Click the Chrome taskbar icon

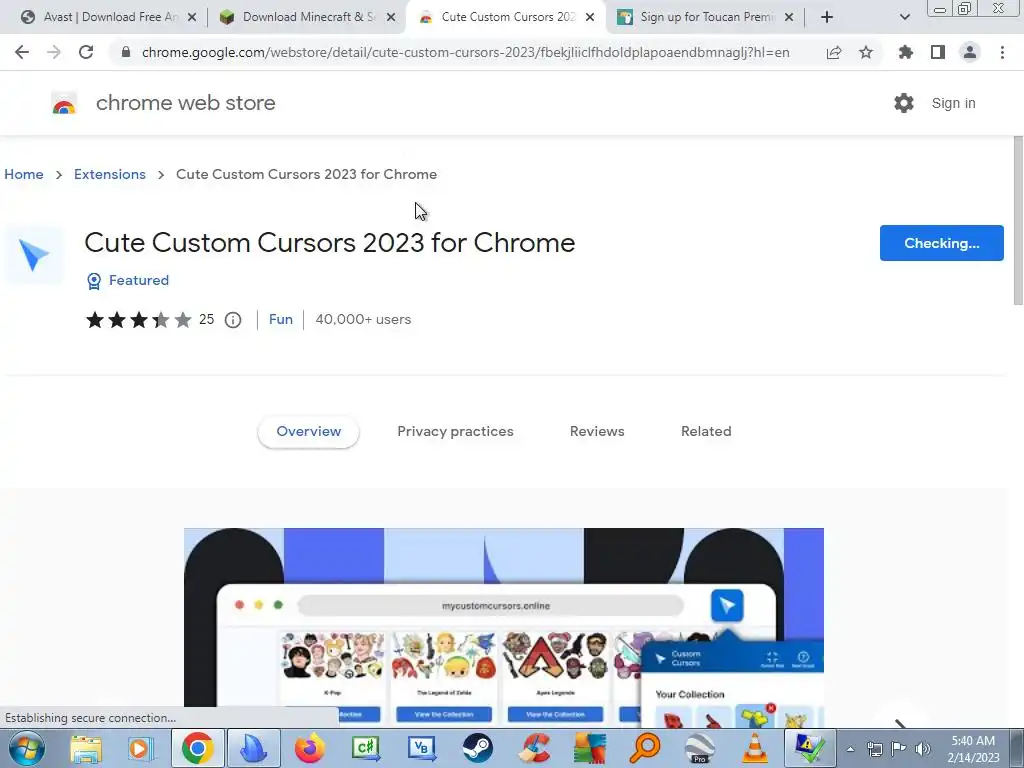pyautogui.click(x=198, y=748)
